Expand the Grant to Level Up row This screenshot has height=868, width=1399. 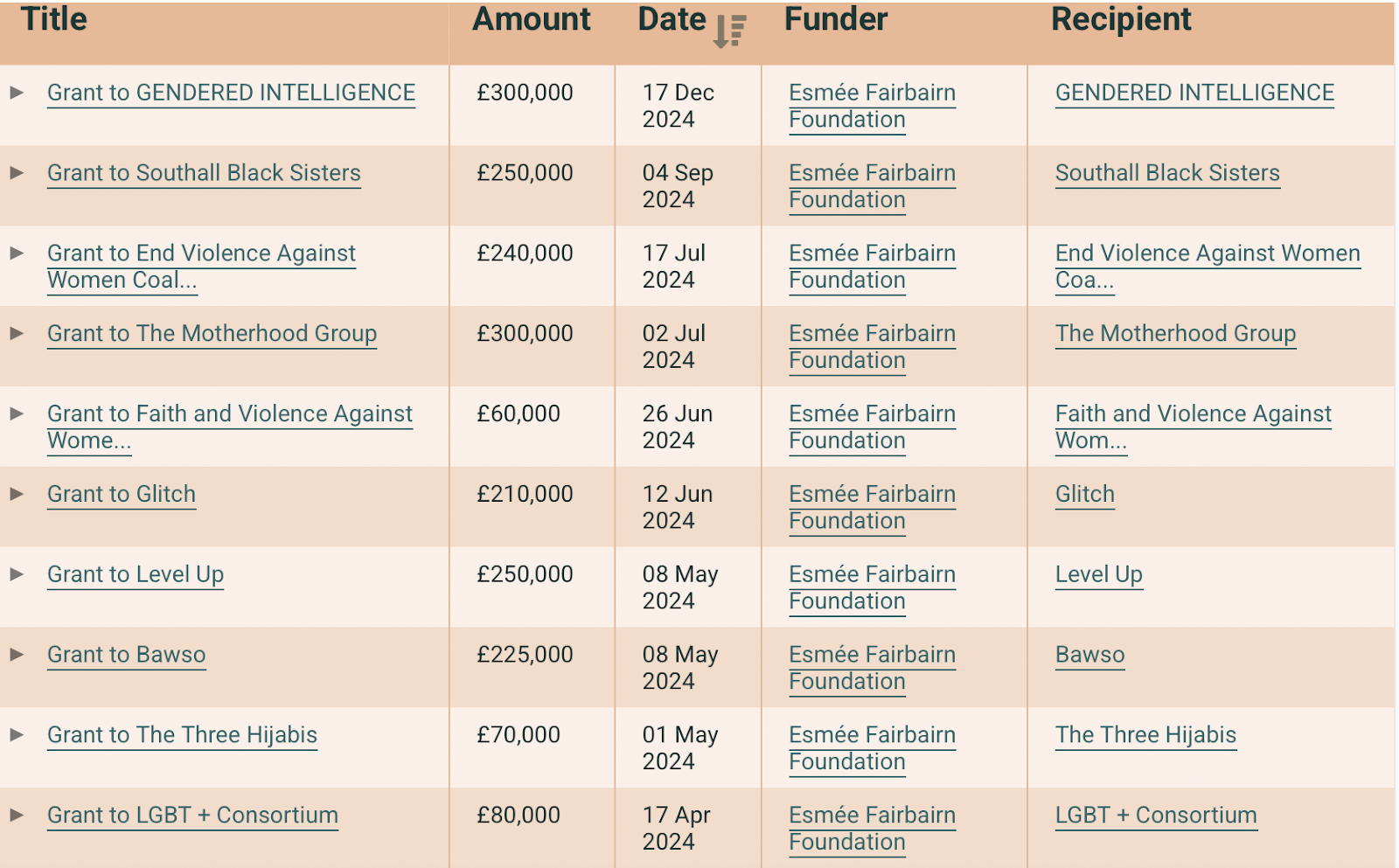click(17, 574)
